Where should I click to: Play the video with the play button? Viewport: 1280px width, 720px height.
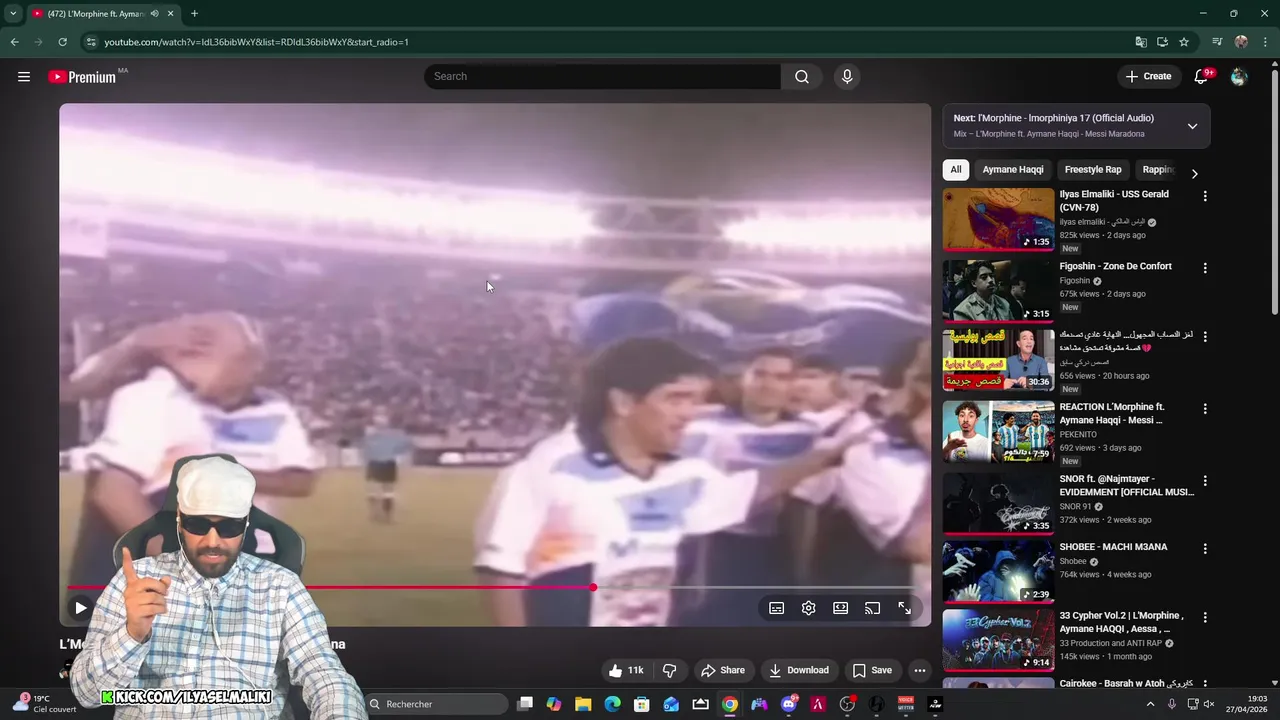point(80,607)
